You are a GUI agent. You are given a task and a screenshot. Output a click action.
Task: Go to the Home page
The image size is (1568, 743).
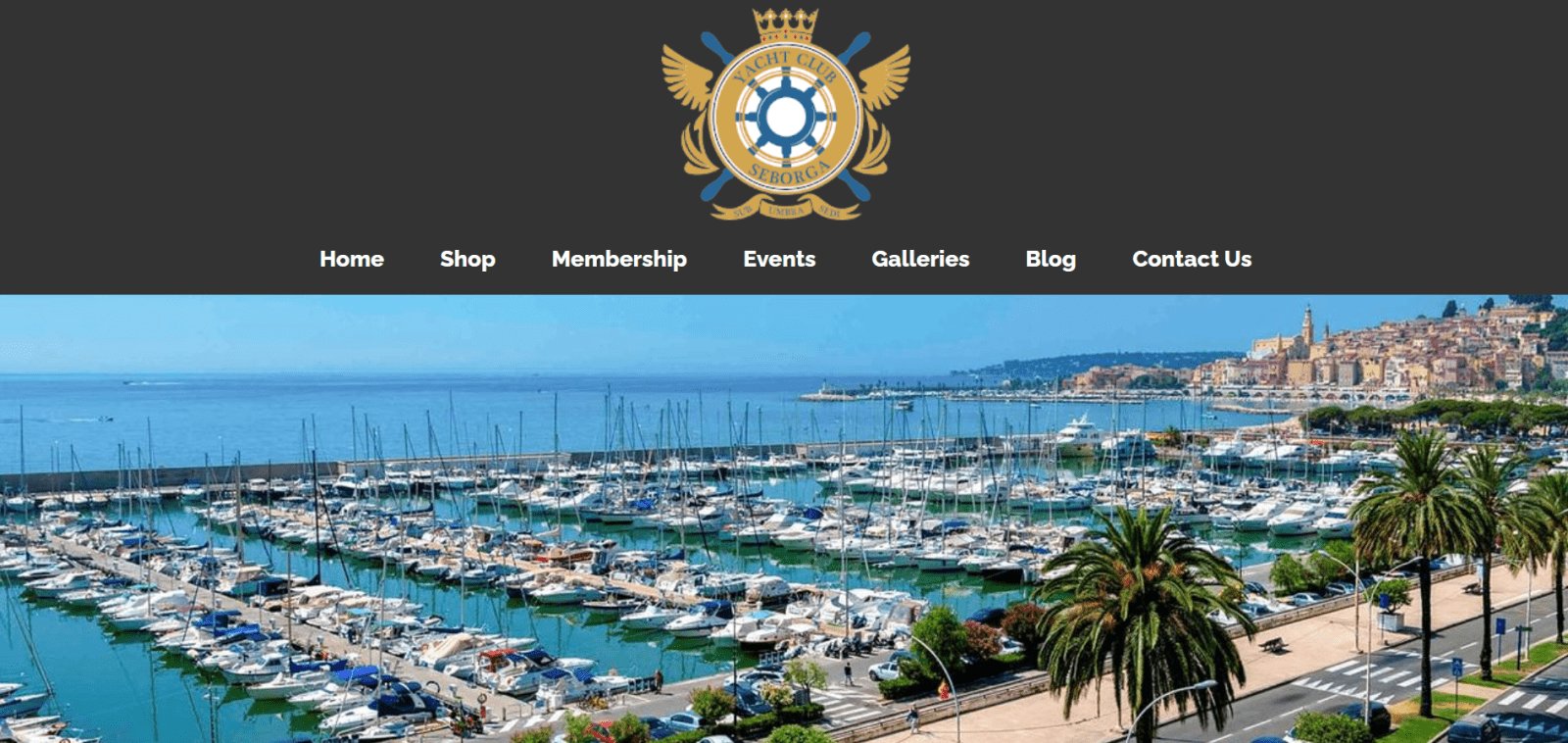pos(352,259)
